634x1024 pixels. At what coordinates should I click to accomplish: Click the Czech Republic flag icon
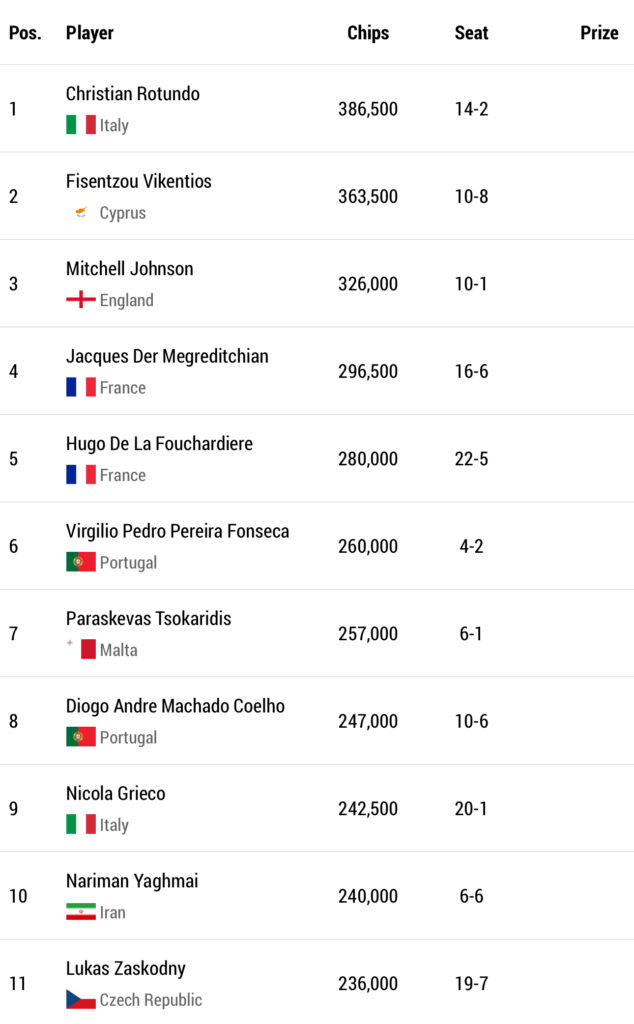point(81,999)
